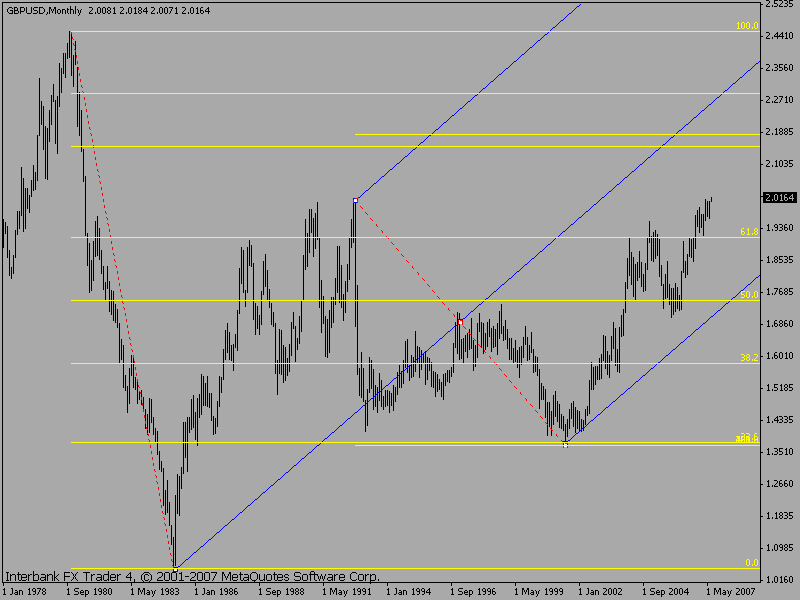The height and width of the screenshot is (600, 800).
Task: Click the GBPUSD,Monthly chart title text
Action: coord(44,10)
